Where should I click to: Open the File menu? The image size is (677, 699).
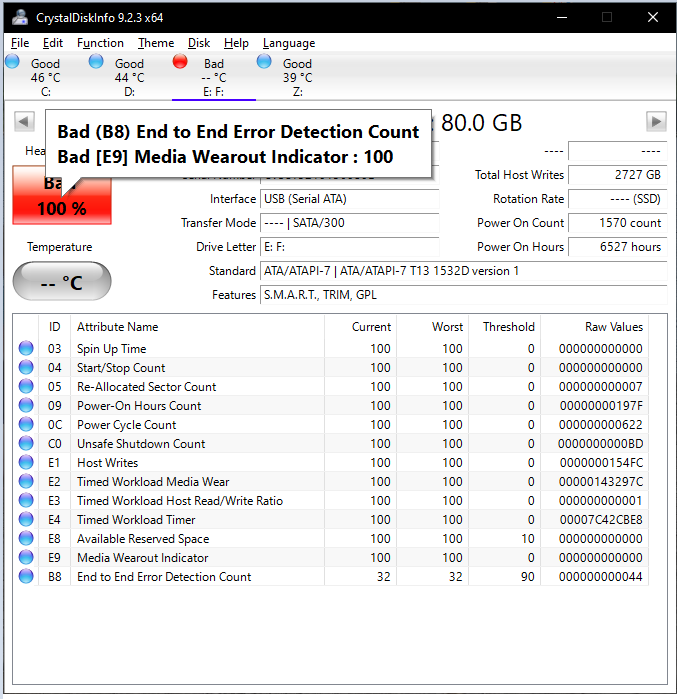pos(20,43)
